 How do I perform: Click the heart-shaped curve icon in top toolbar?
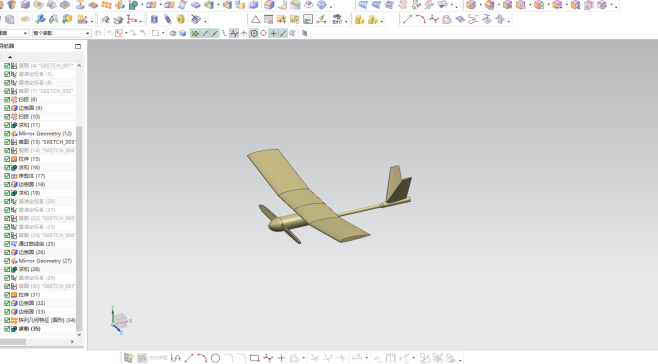[446, 19]
